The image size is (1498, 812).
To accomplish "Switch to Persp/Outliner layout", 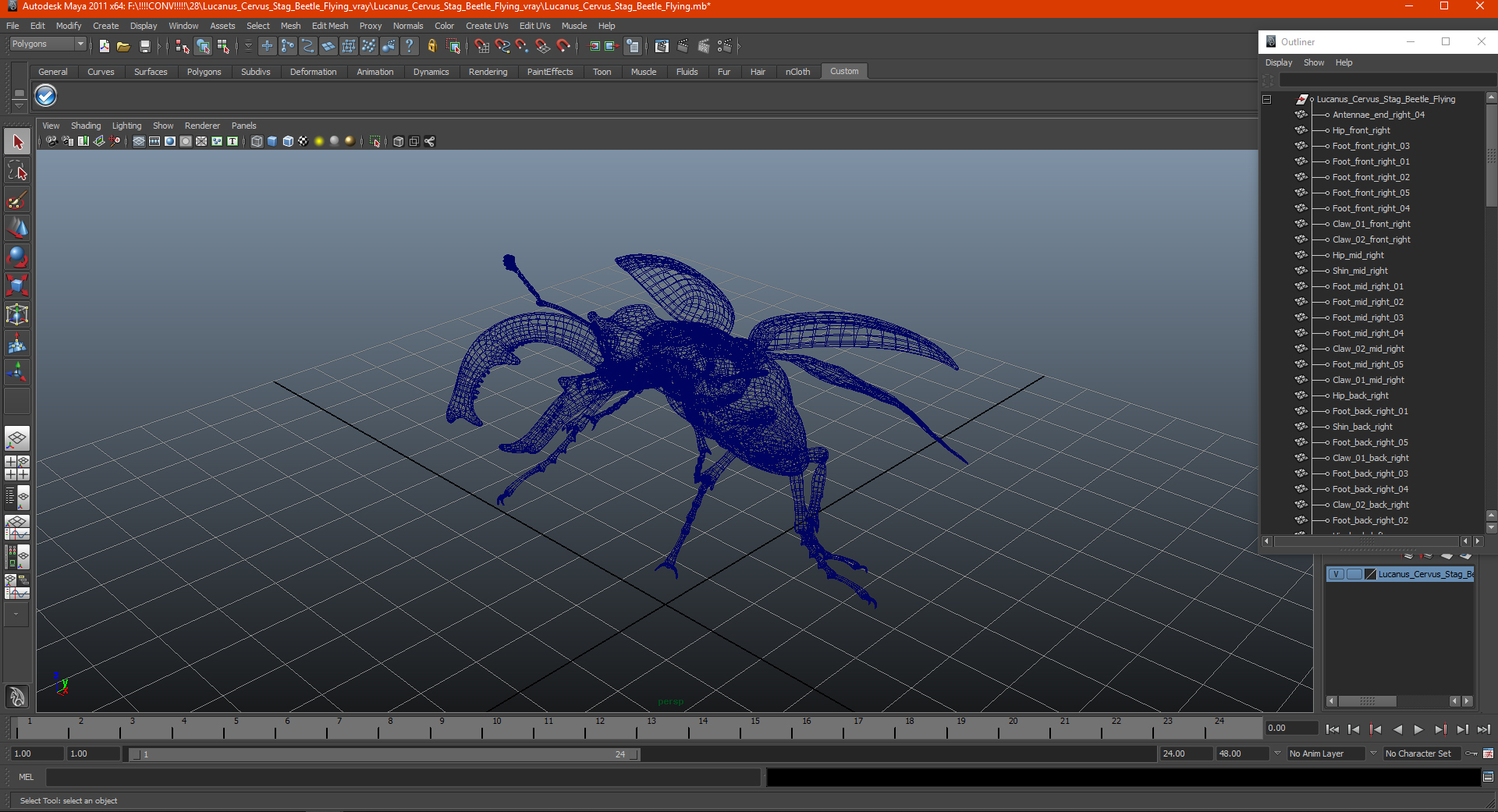I will 17,498.
